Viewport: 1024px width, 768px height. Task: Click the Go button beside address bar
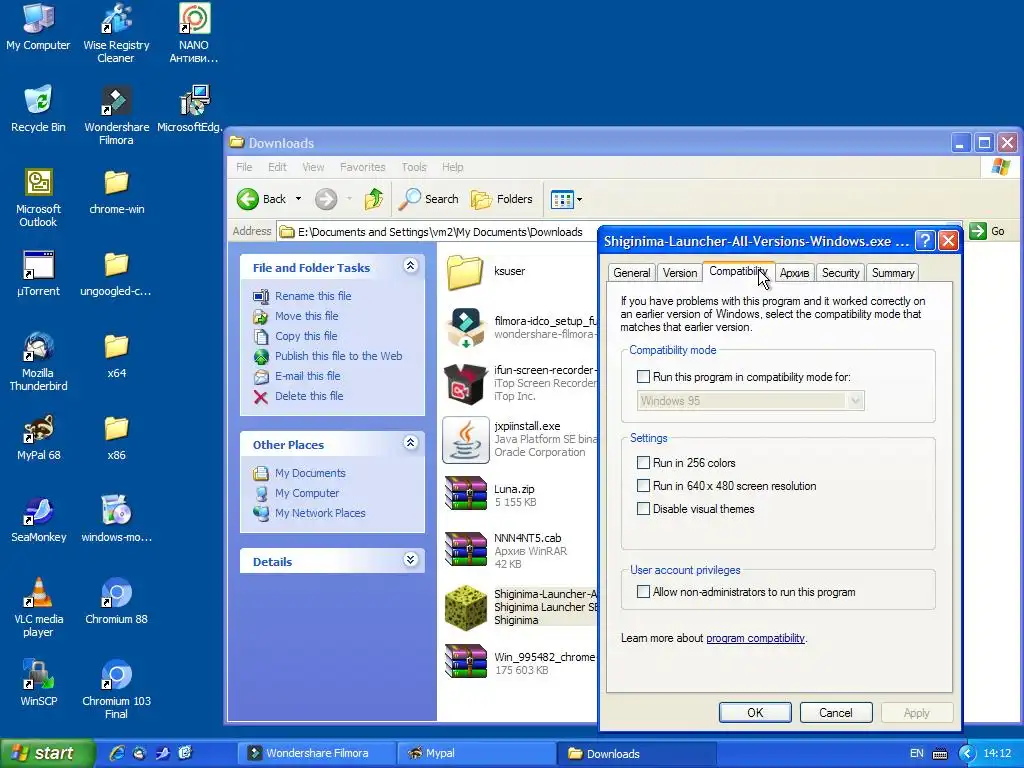click(x=987, y=231)
